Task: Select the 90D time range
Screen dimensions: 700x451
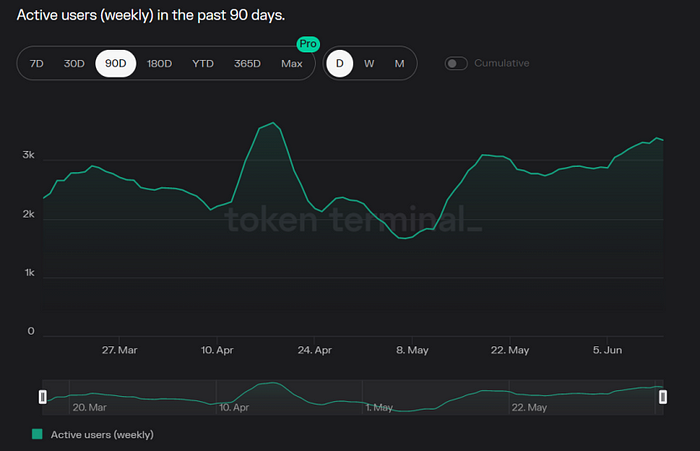Action: point(116,64)
